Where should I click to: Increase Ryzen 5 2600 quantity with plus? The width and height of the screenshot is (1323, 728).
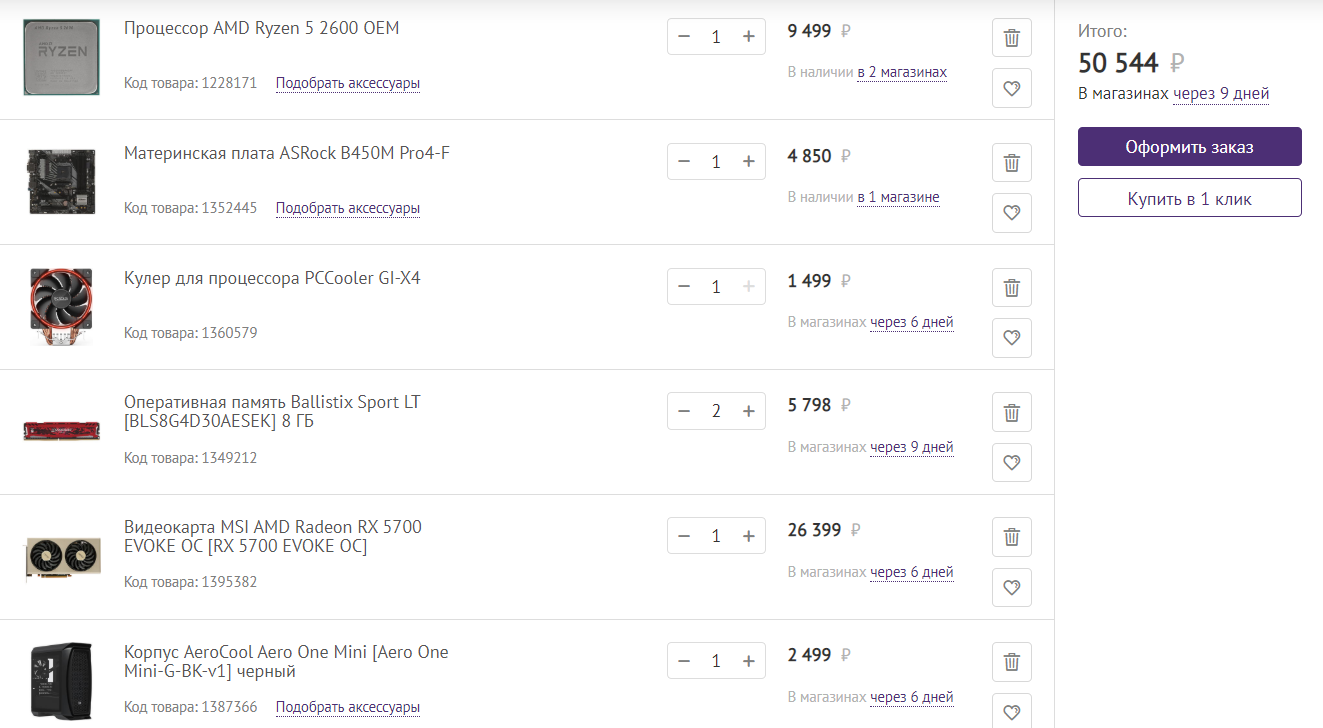coord(748,37)
